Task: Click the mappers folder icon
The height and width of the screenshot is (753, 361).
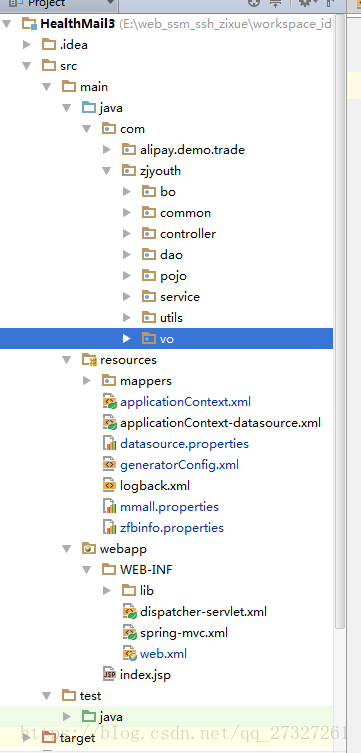Action: click(109, 380)
